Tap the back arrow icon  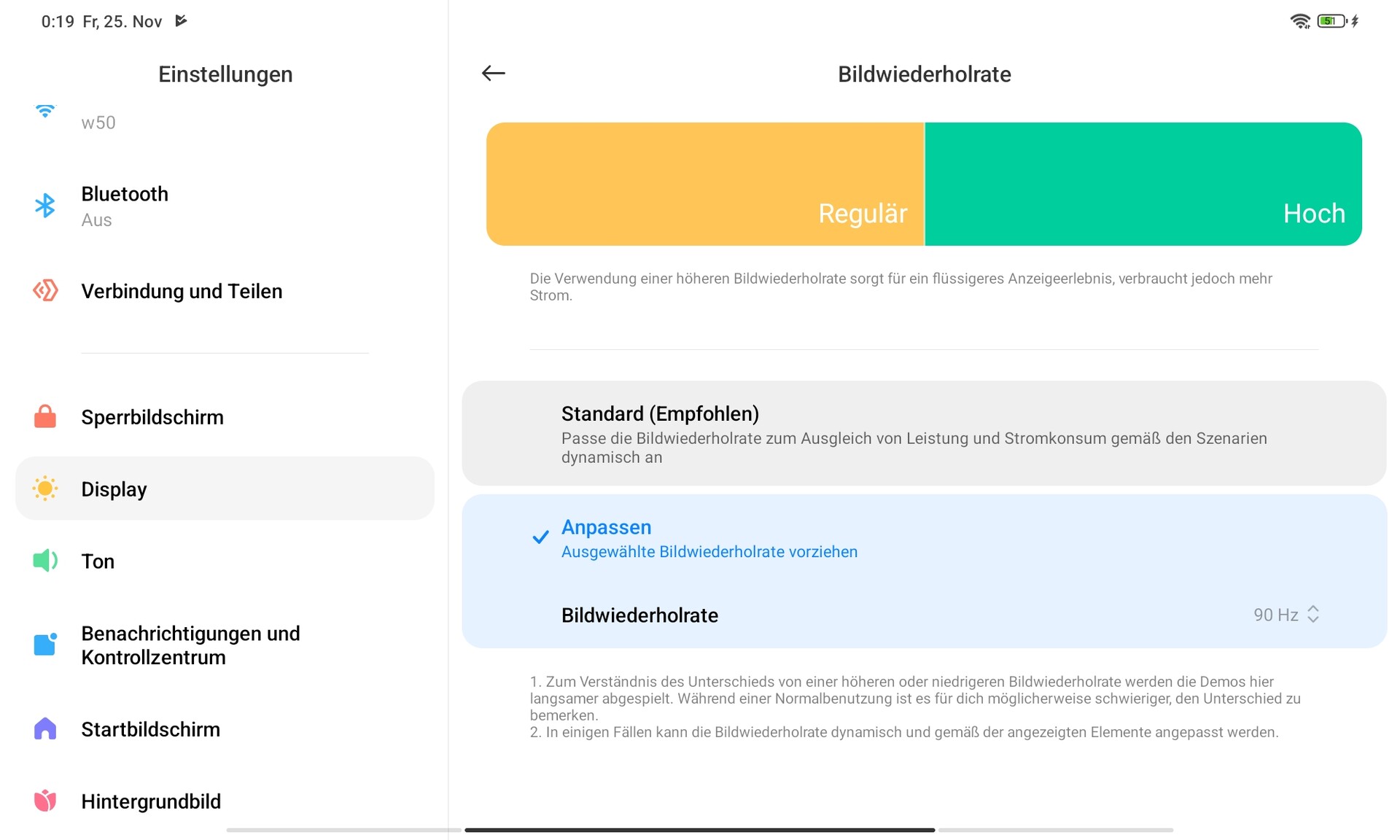(x=494, y=73)
